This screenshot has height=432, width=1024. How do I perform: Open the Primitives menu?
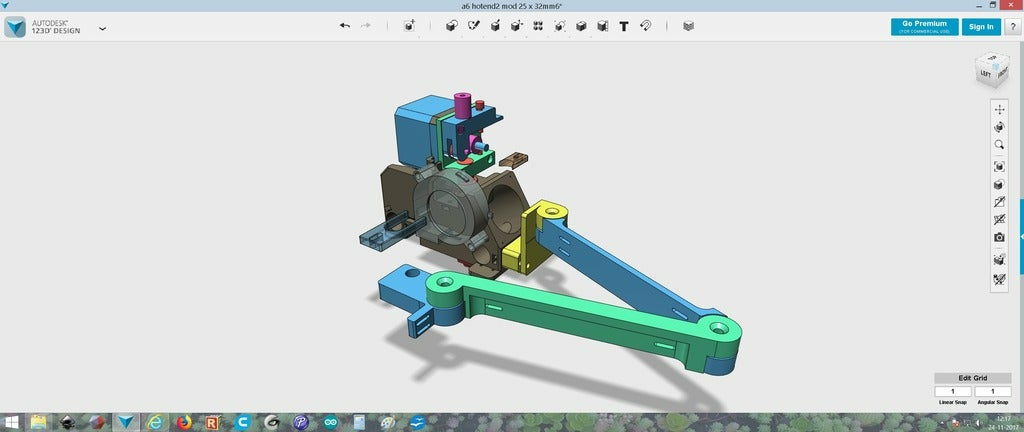tap(451, 26)
